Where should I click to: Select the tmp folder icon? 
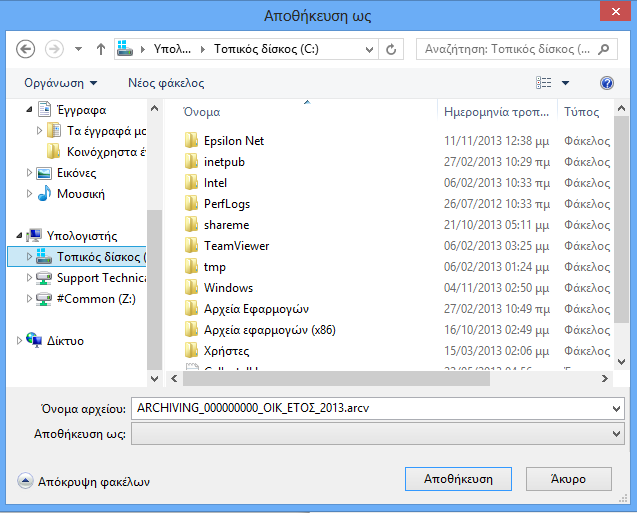tap(191, 267)
